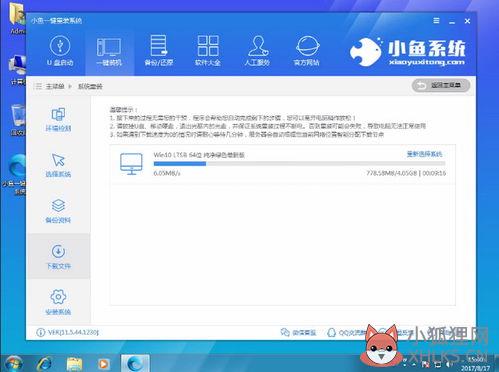Open the Computer desktop icon
Screen dimensions: 499x372
coord(17,70)
